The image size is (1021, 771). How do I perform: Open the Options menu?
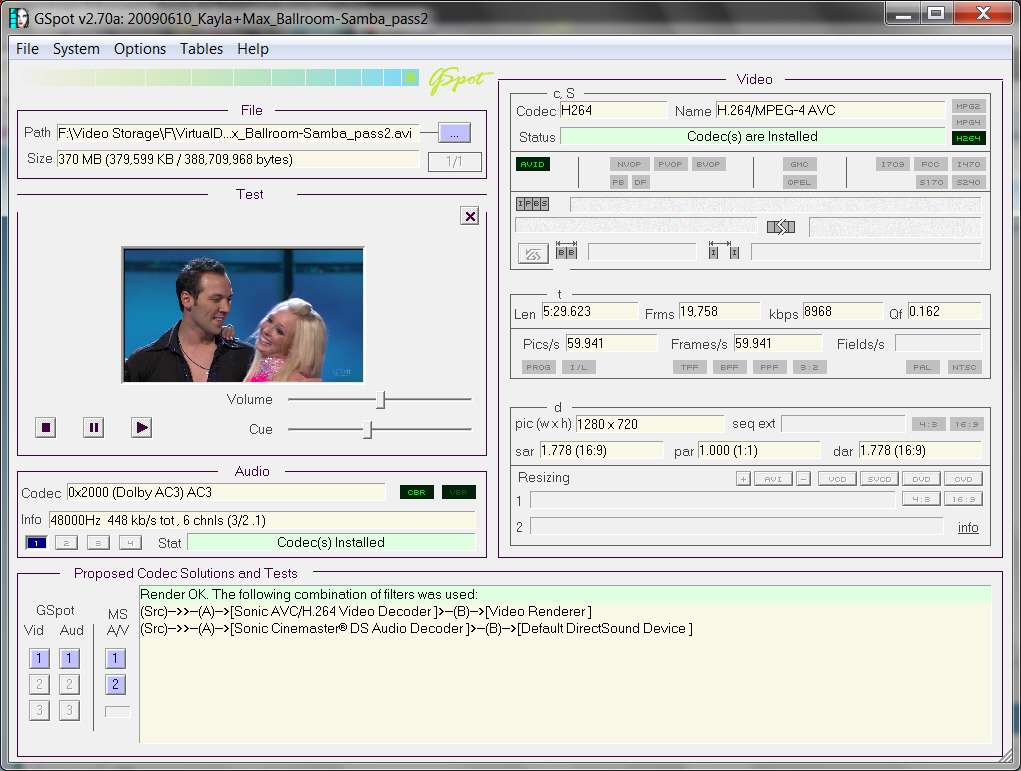[140, 49]
